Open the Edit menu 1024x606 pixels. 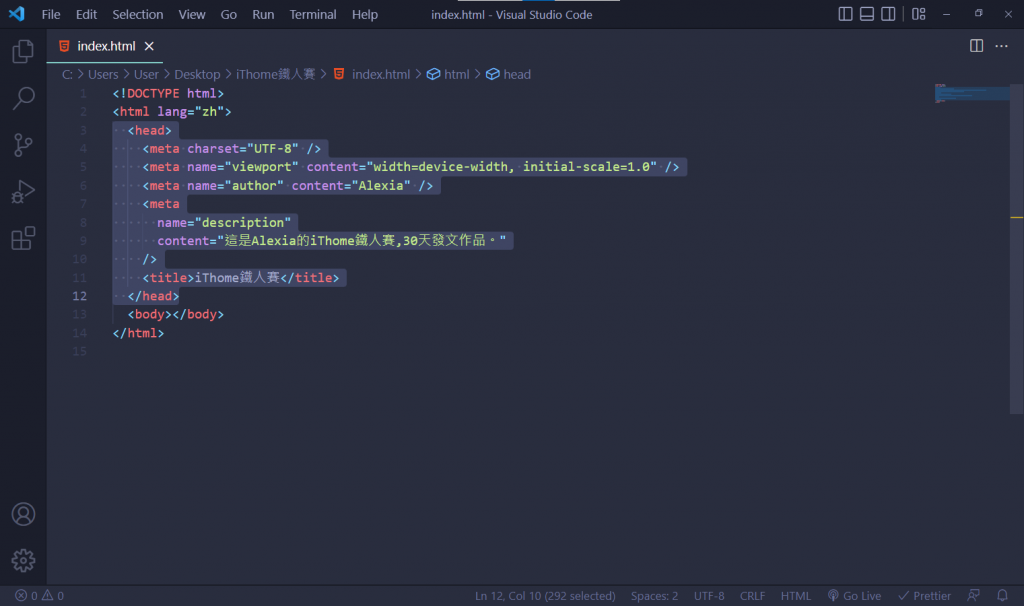pos(86,14)
